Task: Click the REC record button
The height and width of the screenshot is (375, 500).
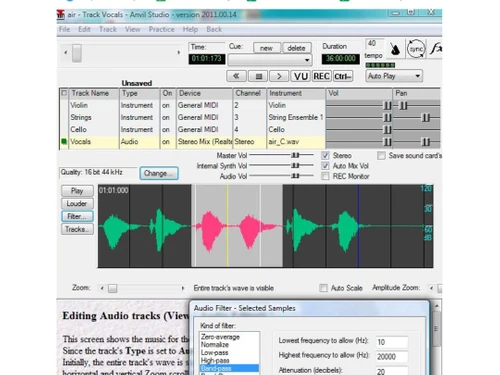Action: tap(321, 76)
